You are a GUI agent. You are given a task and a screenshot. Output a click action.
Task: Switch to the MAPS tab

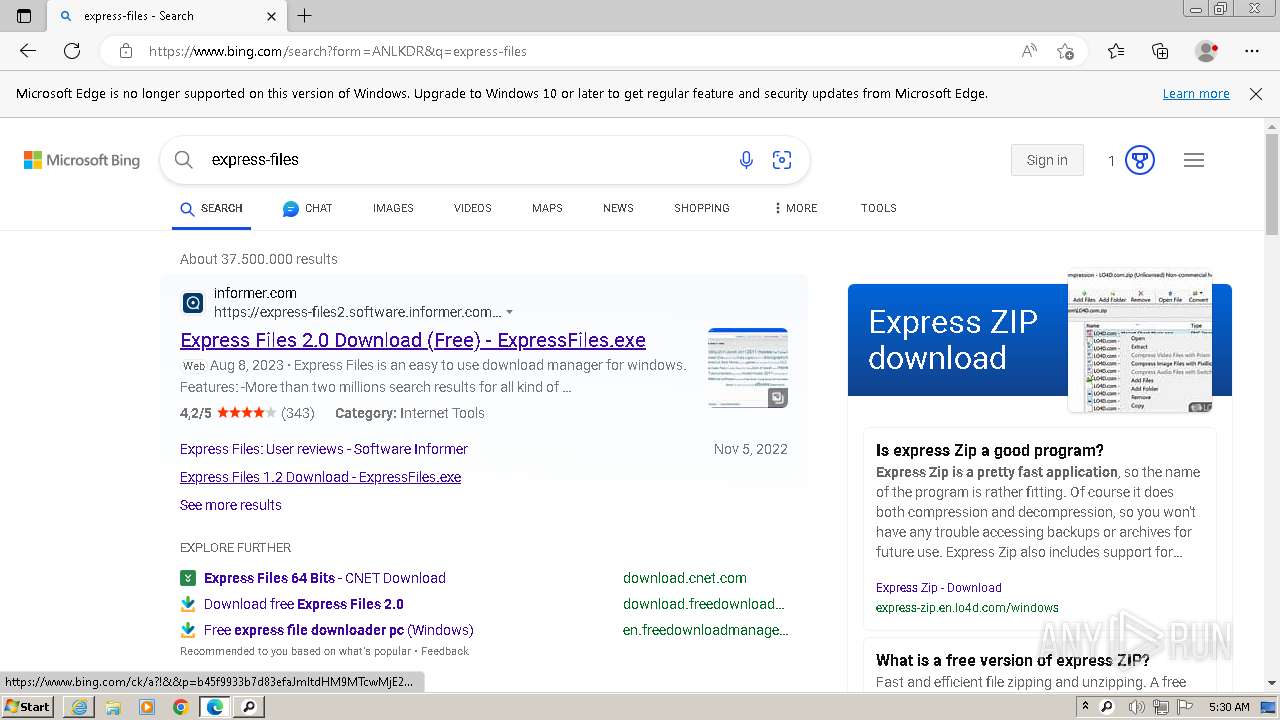point(547,208)
